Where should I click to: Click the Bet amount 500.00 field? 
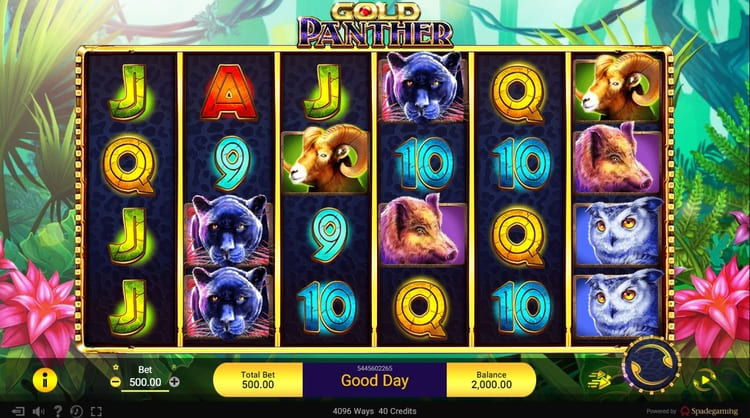tap(145, 383)
